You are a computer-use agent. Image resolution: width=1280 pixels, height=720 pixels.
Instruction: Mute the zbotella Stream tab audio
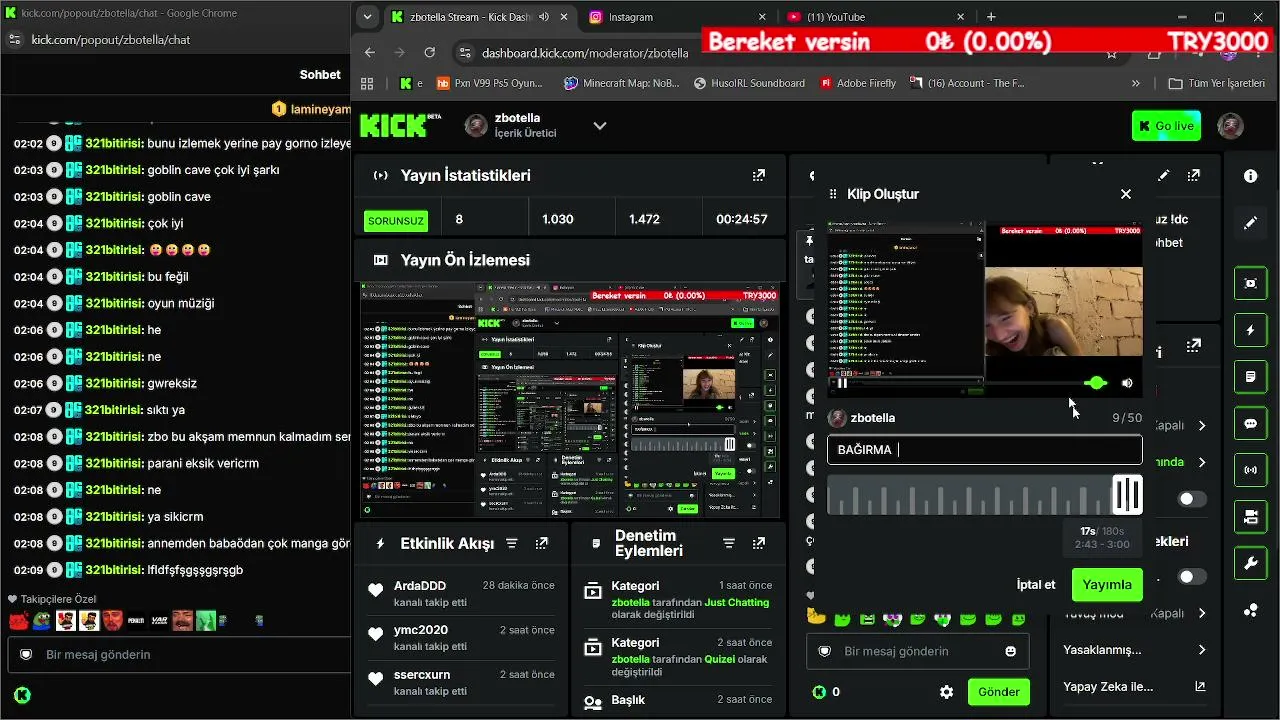(x=544, y=17)
